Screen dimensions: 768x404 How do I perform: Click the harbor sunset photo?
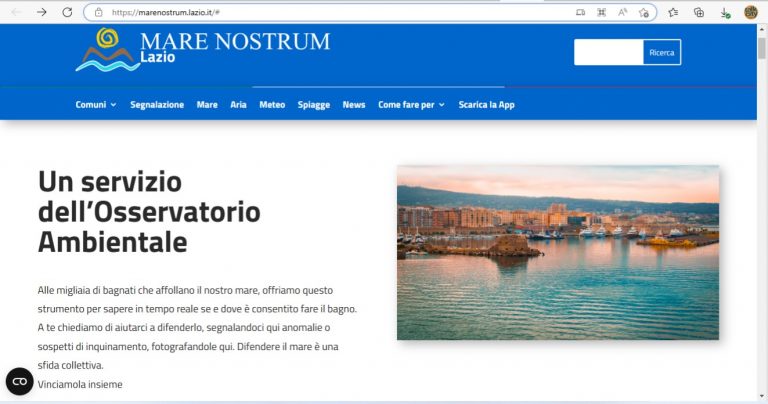558,253
